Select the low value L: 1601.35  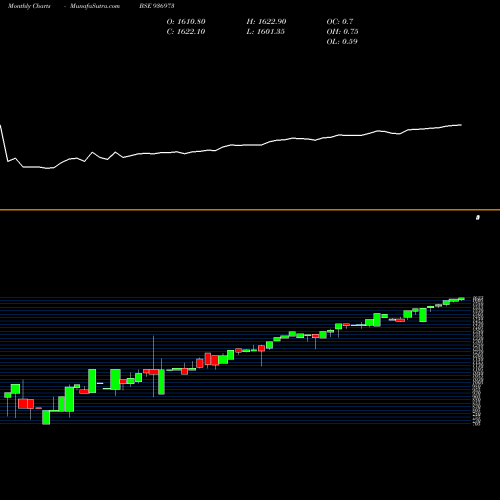click(x=266, y=32)
